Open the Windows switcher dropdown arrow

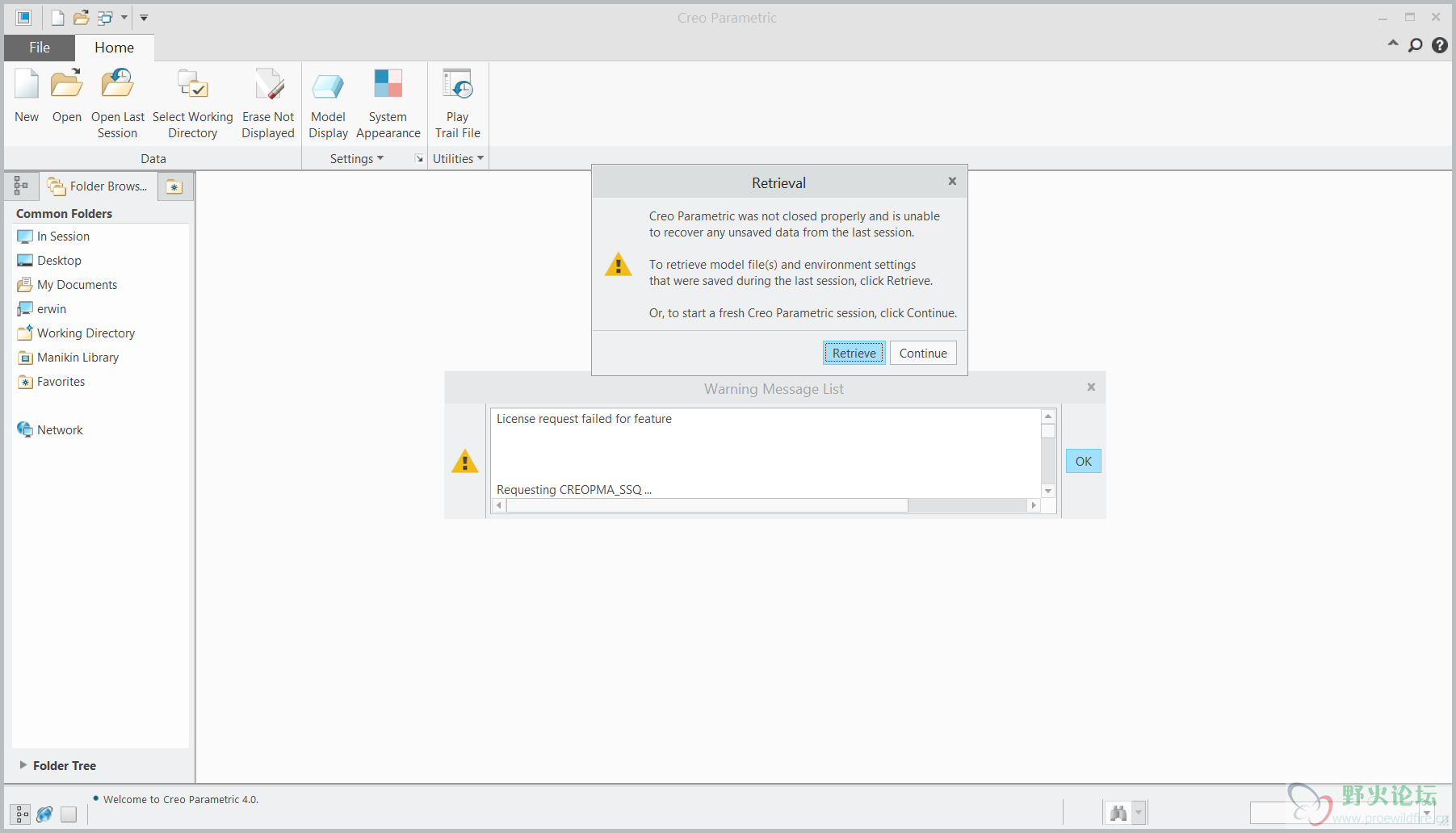[x=124, y=17]
